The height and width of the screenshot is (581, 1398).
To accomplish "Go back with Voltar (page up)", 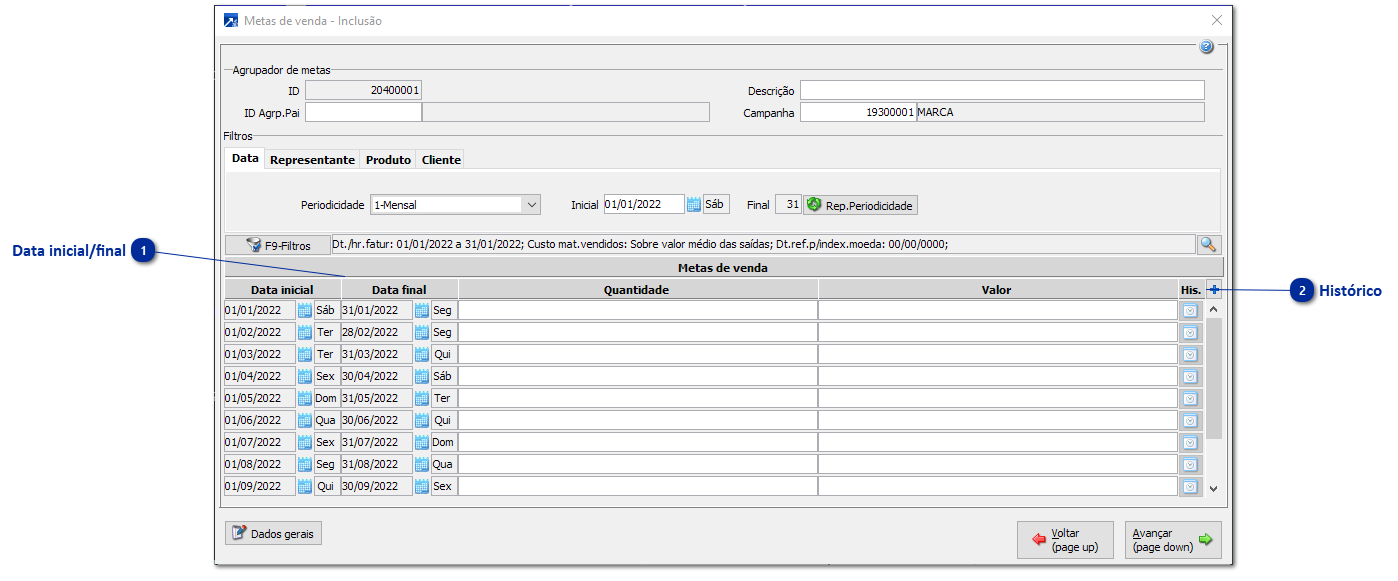I will 1065,540.
